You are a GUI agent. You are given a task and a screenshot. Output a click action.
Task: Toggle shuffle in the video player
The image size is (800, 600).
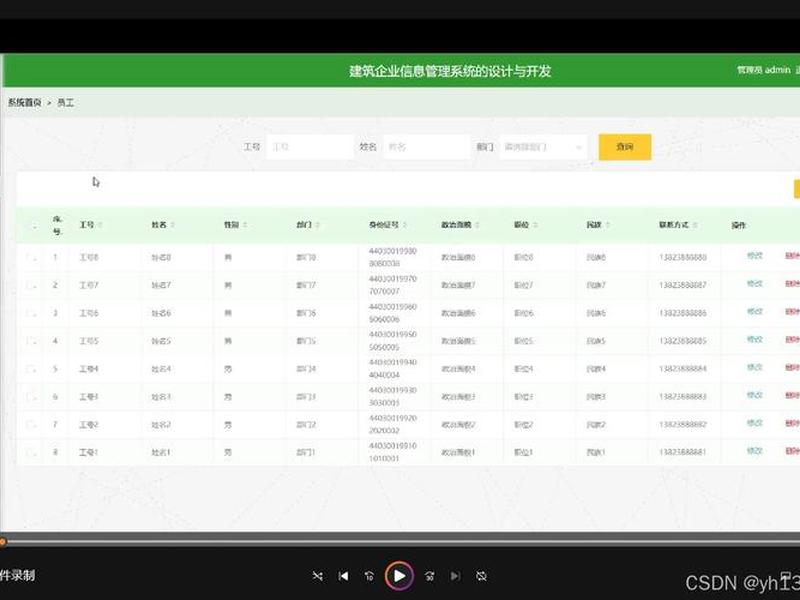pos(317,576)
